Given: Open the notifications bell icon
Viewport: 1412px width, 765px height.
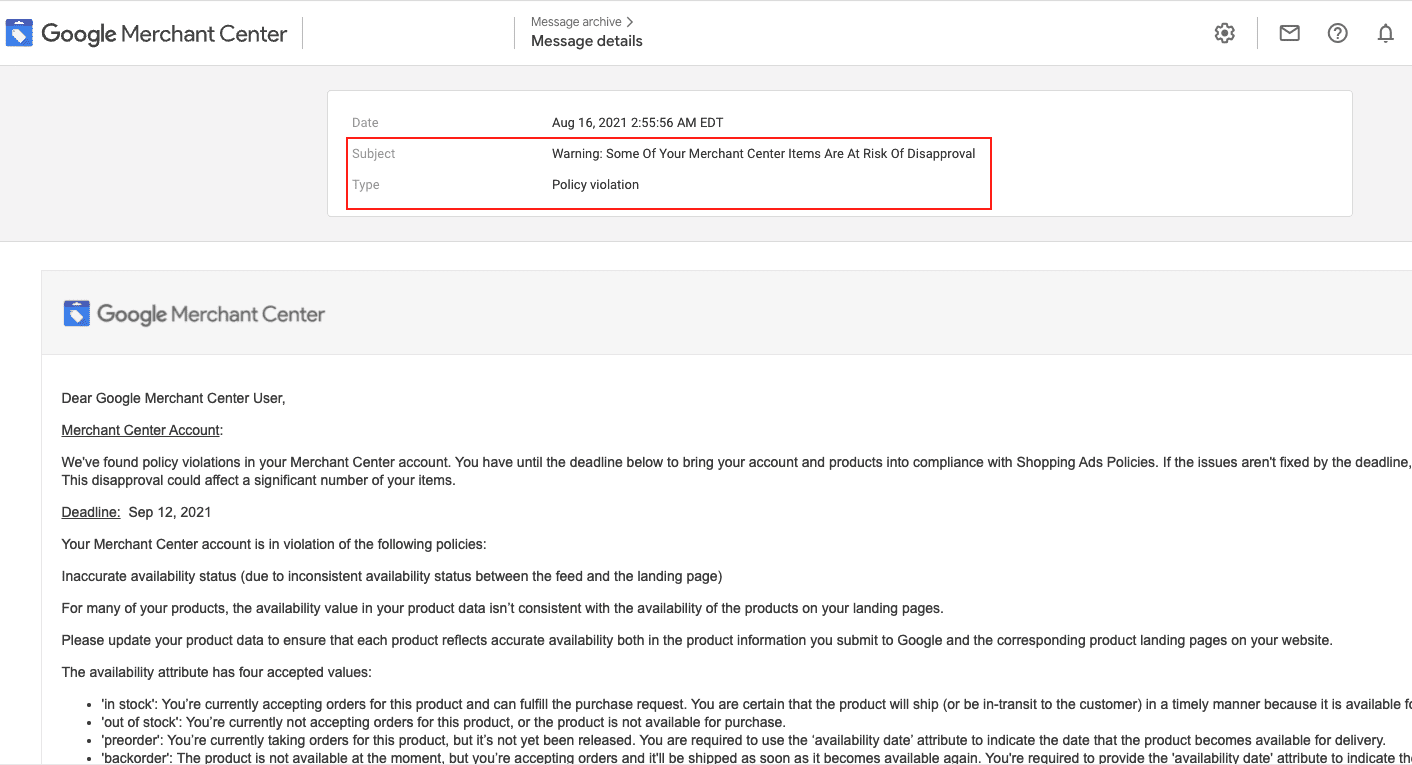Looking at the screenshot, I should pos(1385,33).
